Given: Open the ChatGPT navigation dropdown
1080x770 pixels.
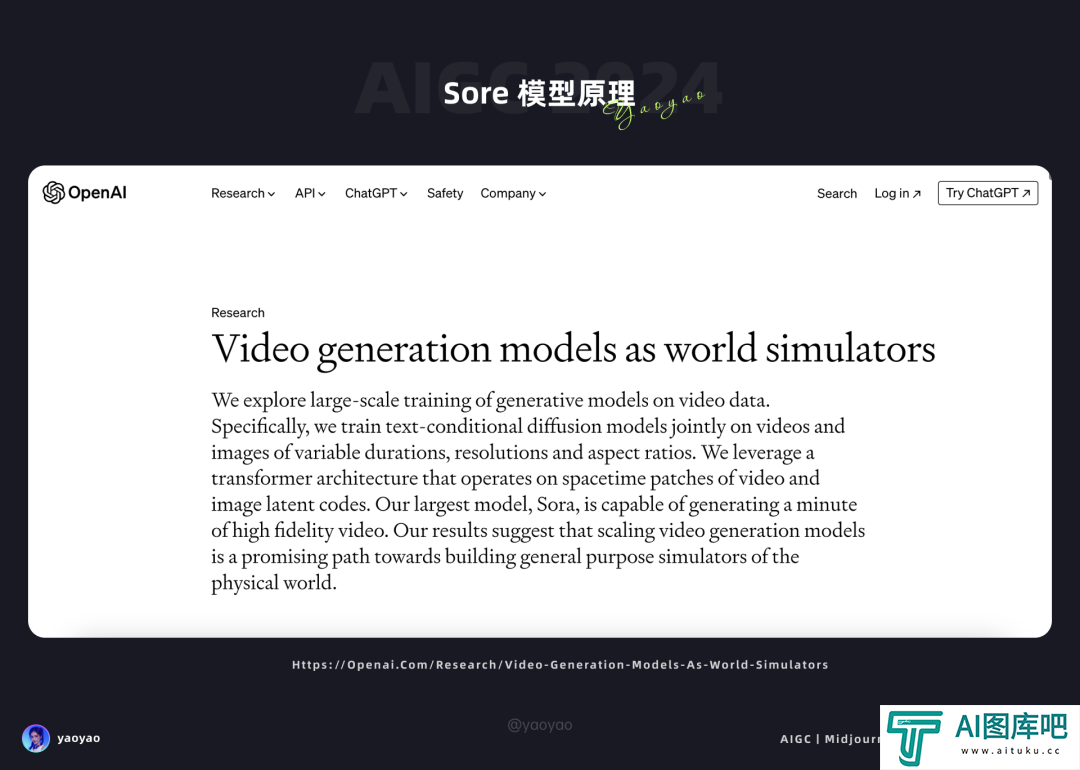Looking at the screenshot, I should click(376, 194).
